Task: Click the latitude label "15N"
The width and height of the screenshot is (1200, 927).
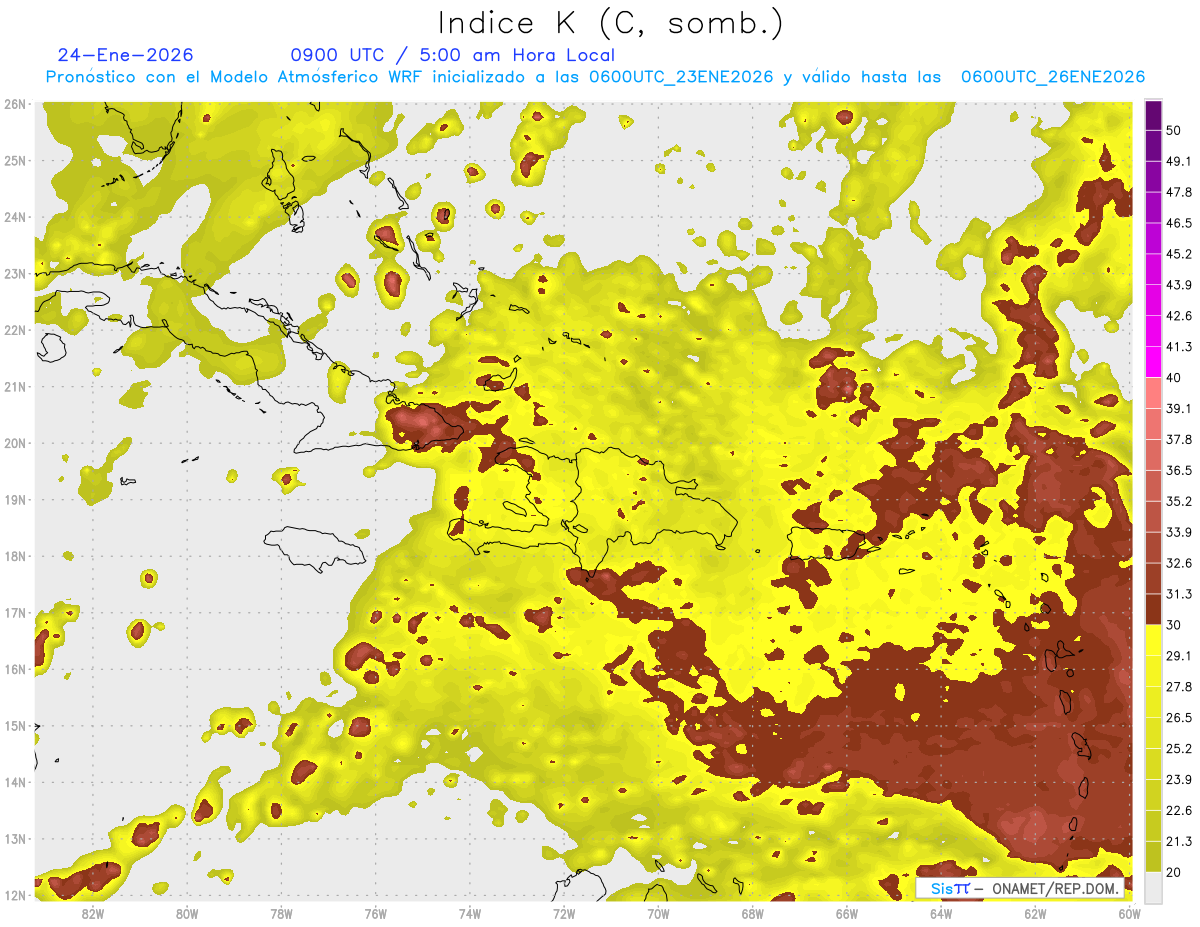Action: click(x=15, y=726)
